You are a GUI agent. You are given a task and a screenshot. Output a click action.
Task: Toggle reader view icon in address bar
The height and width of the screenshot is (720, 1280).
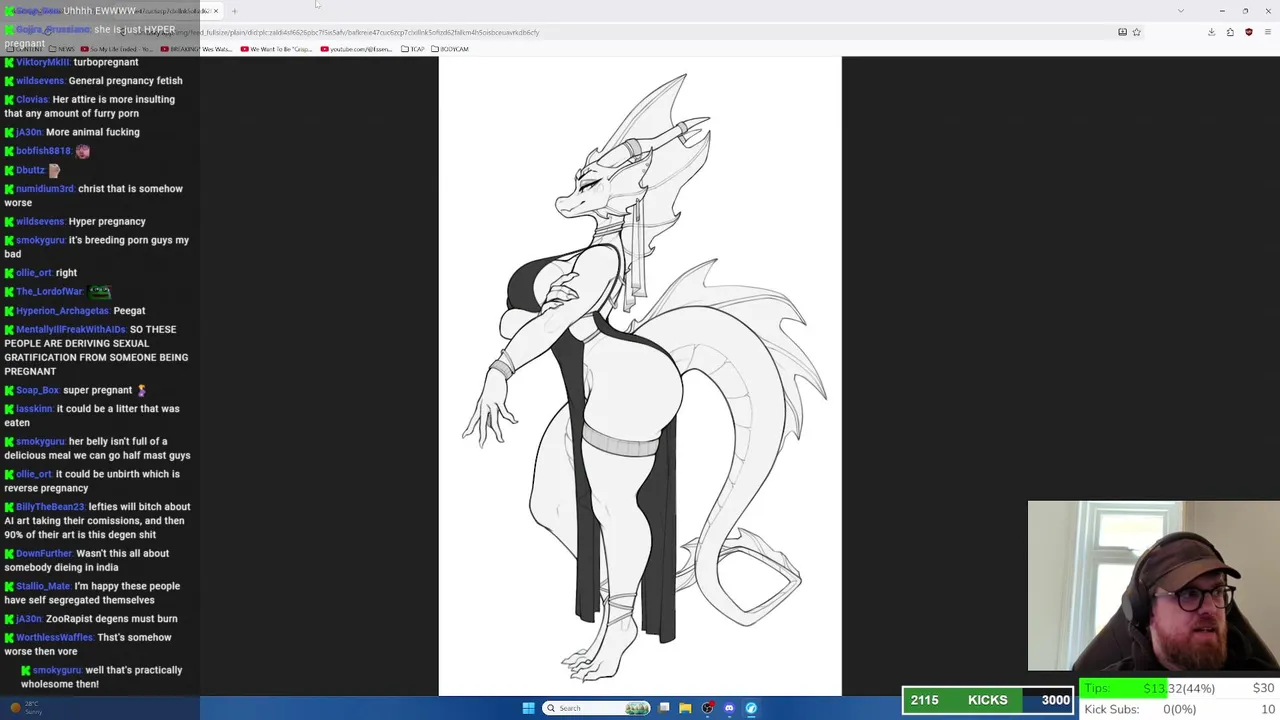point(1122,32)
